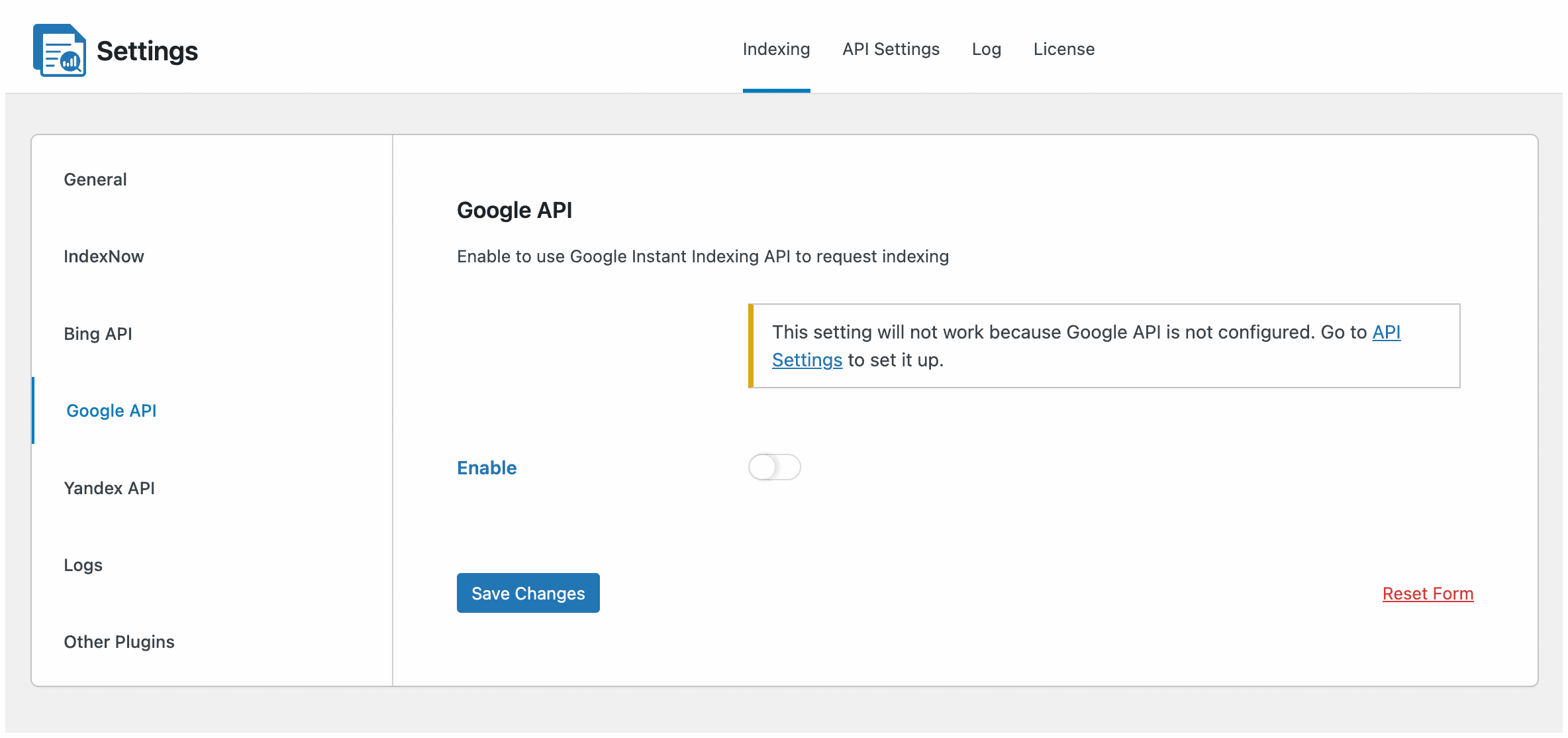
Task: Switch to Other Plugins section
Action: 119,641
